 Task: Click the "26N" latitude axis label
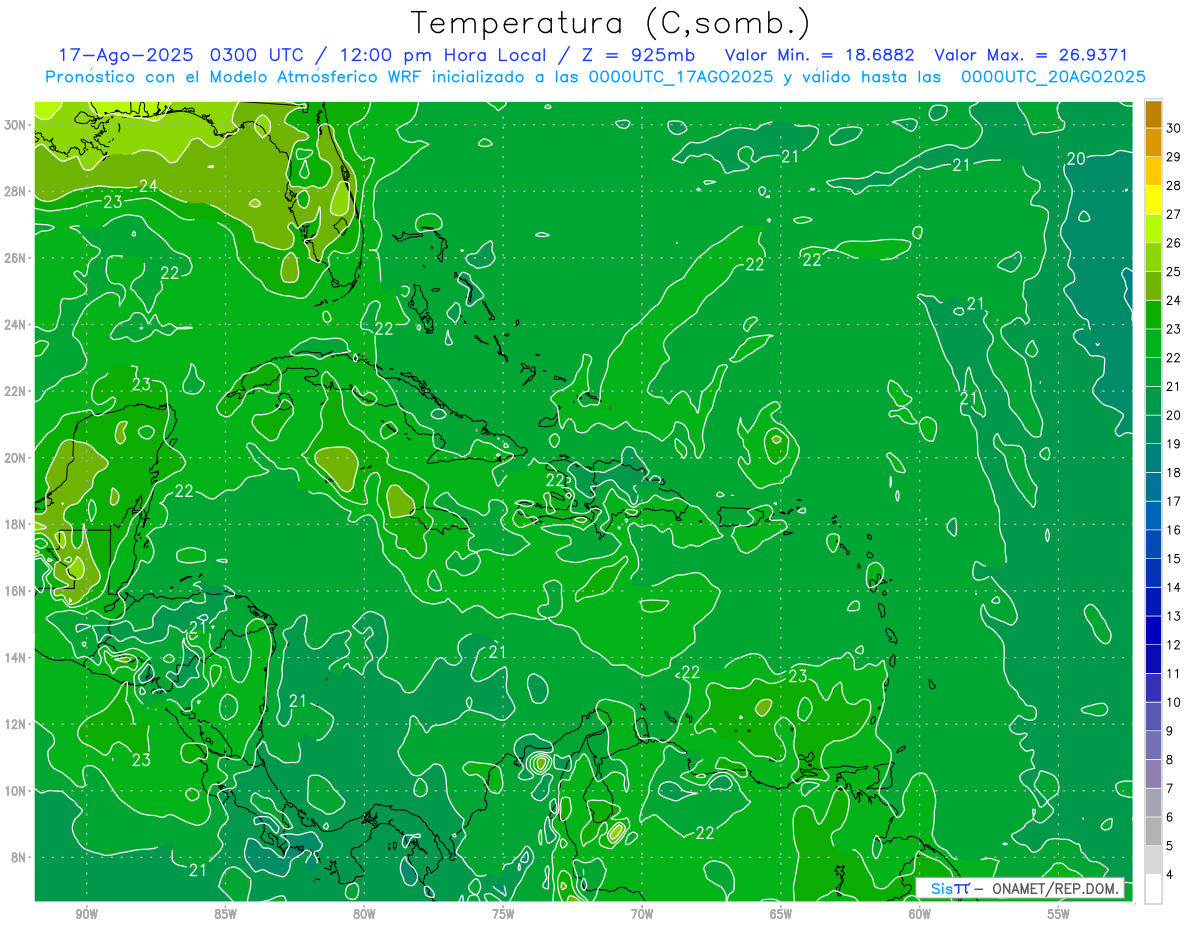point(17,258)
